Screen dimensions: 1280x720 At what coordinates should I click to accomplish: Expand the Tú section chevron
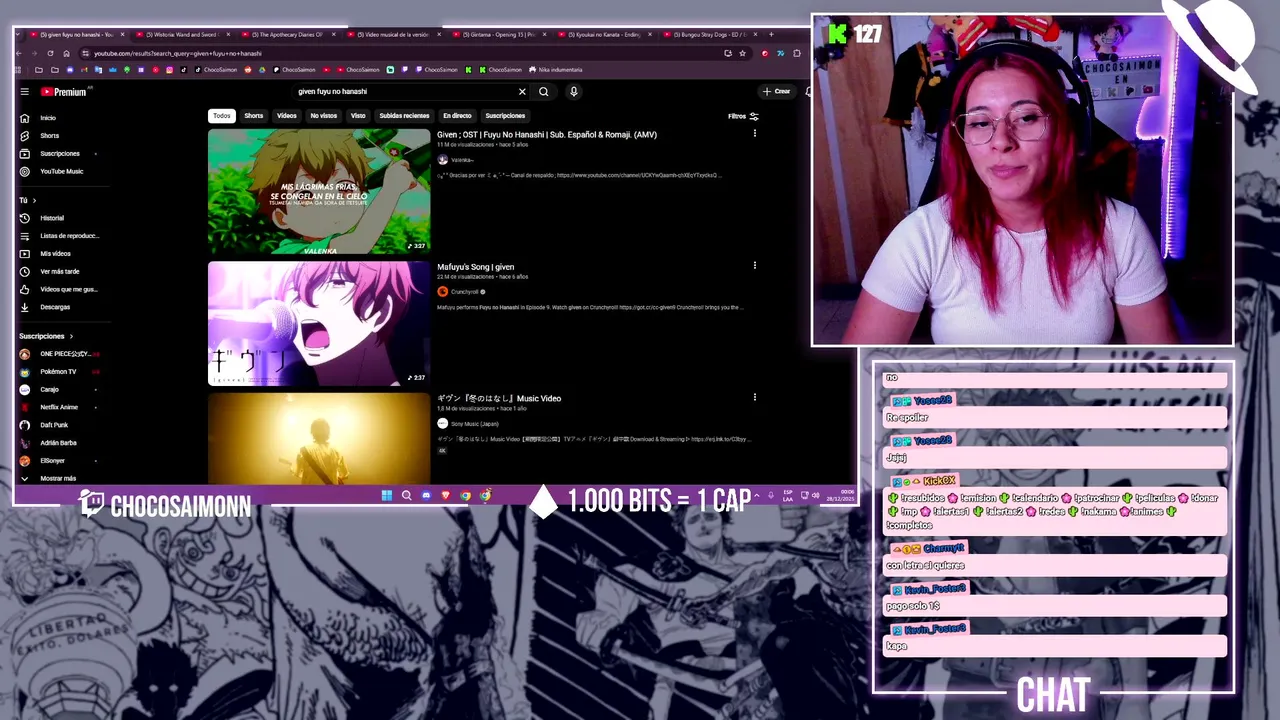pyautogui.click(x=34, y=200)
